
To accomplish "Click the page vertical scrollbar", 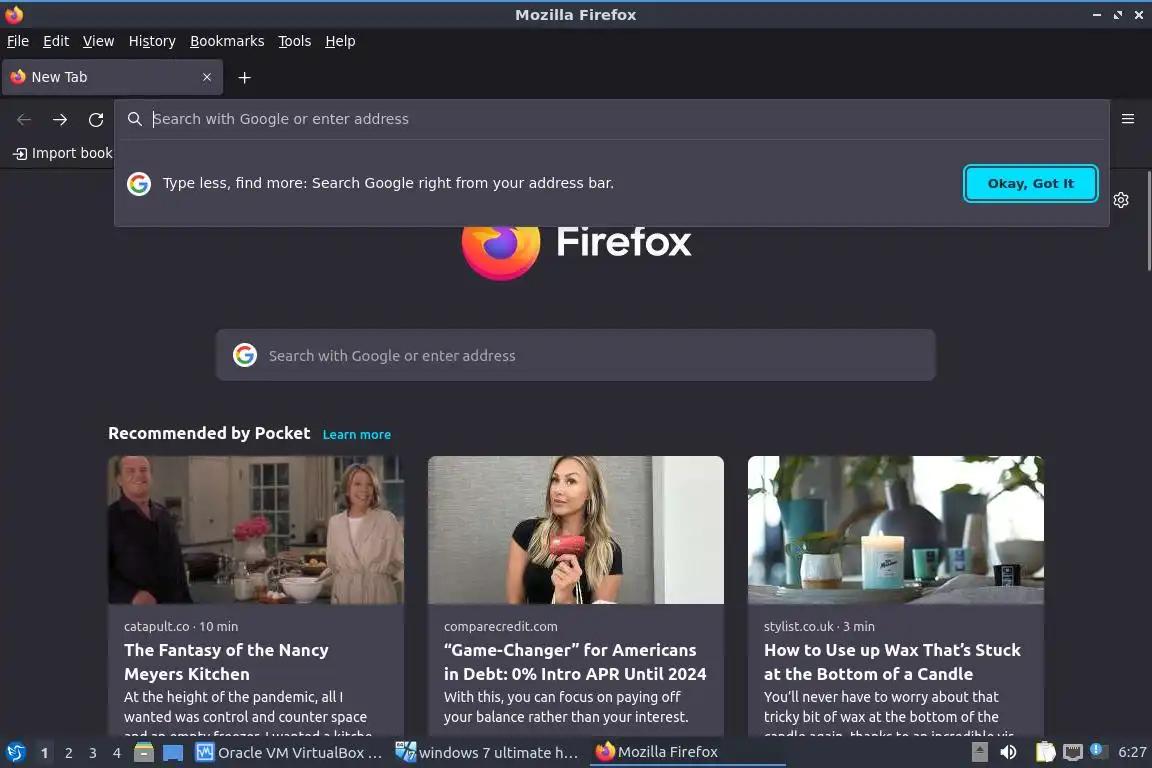I will pyautogui.click(x=1148, y=222).
